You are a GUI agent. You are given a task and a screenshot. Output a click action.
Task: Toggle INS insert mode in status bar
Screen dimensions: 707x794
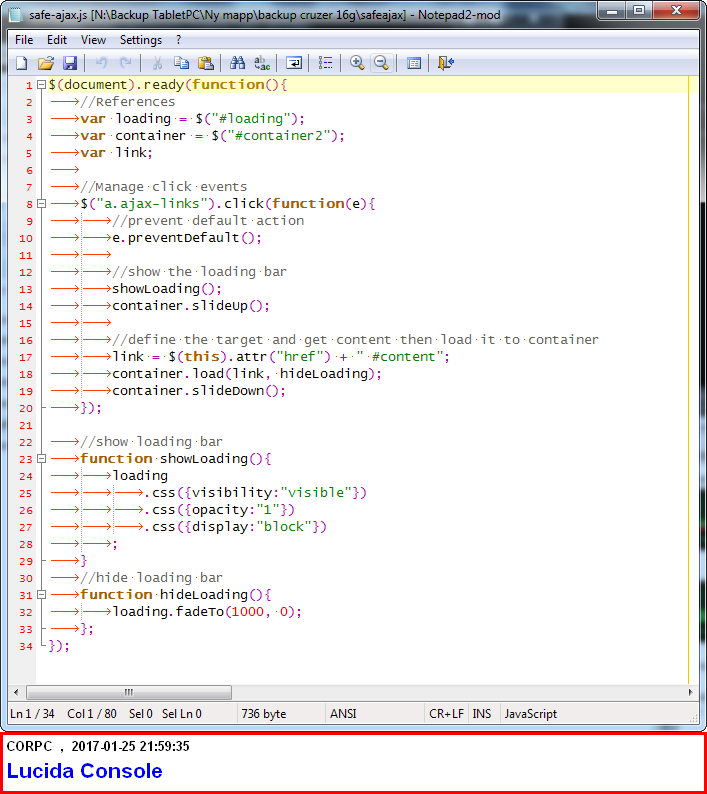[x=481, y=714]
